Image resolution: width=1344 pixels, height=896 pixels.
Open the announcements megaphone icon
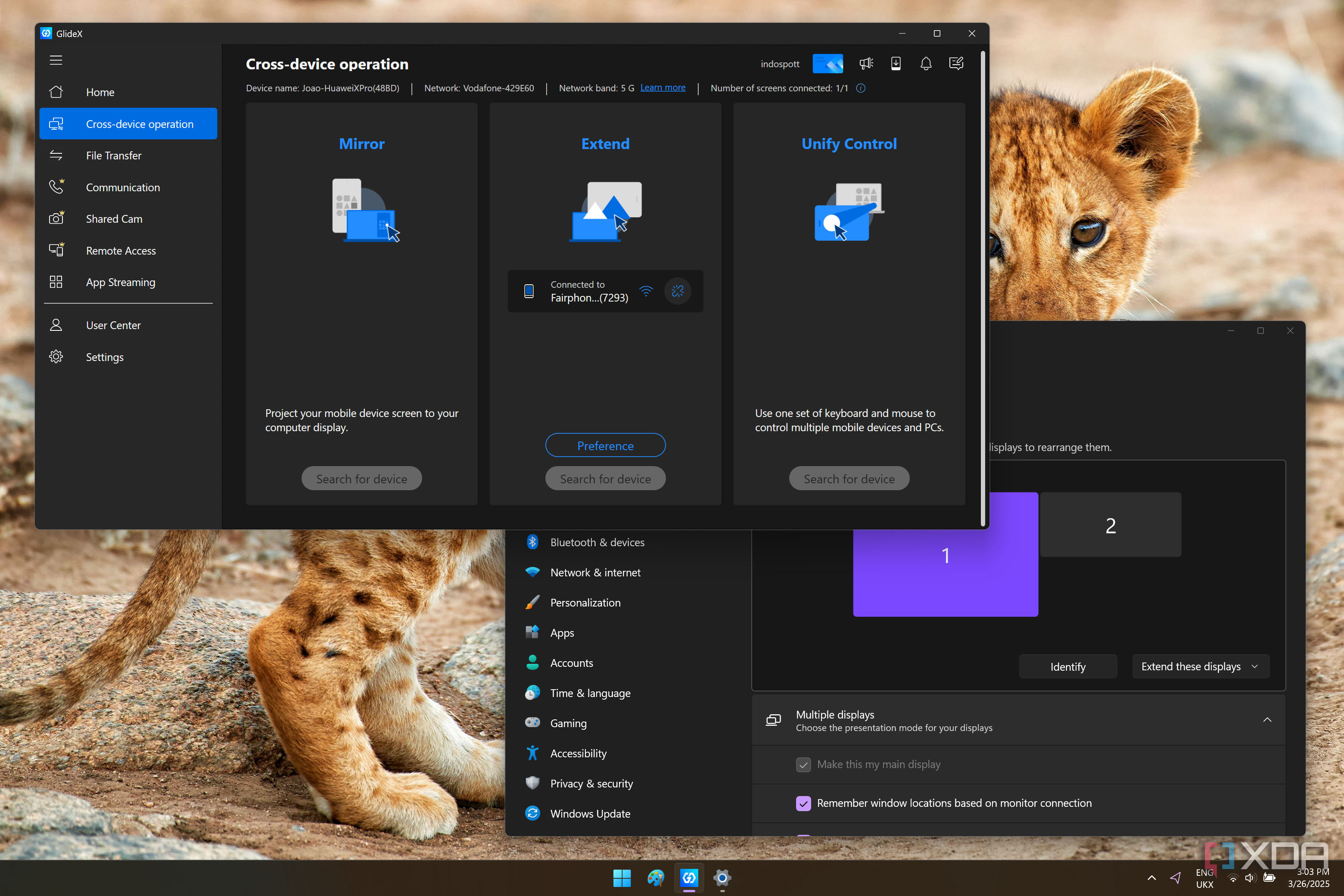tap(866, 63)
